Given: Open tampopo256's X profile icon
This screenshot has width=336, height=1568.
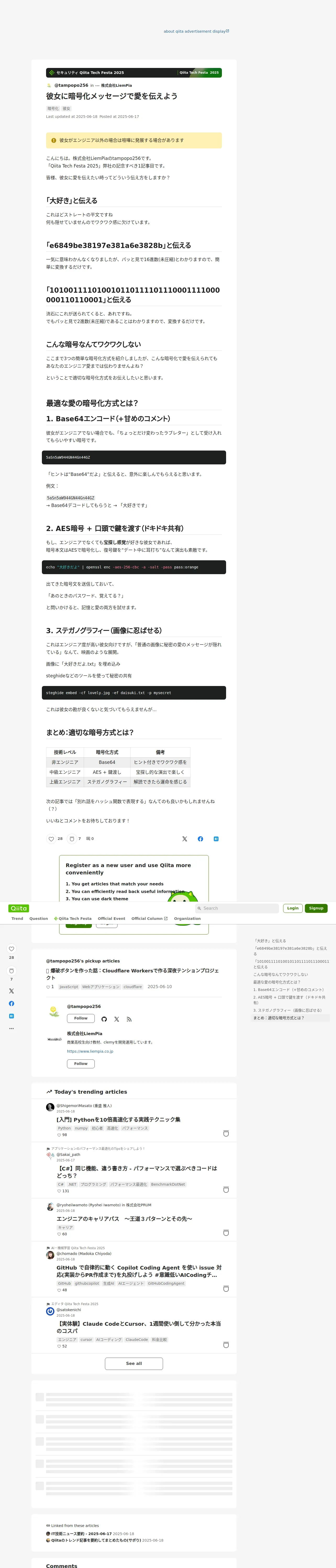Looking at the screenshot, I should 116,1019.
